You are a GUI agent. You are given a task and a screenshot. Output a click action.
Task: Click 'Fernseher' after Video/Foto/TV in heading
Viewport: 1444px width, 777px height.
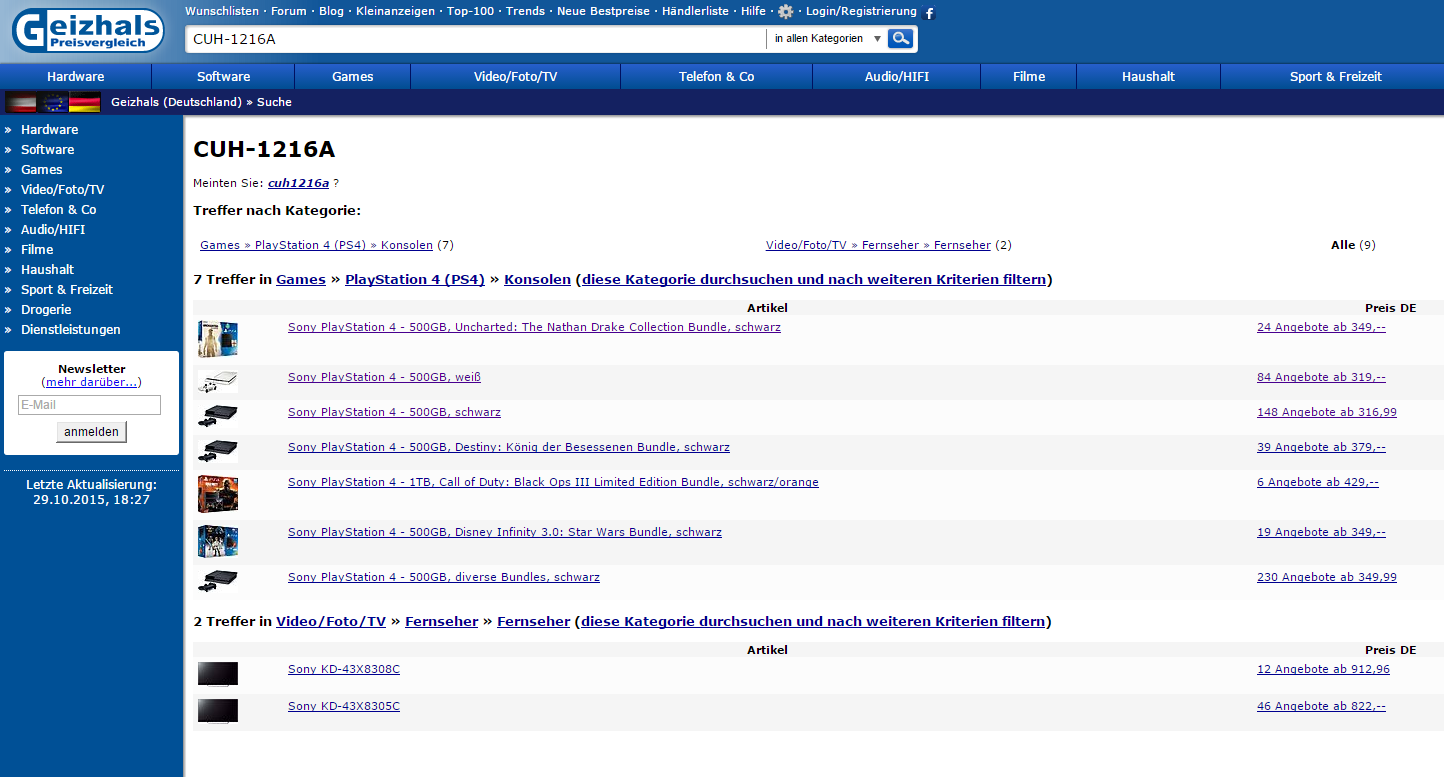click(x=441, y=622)
